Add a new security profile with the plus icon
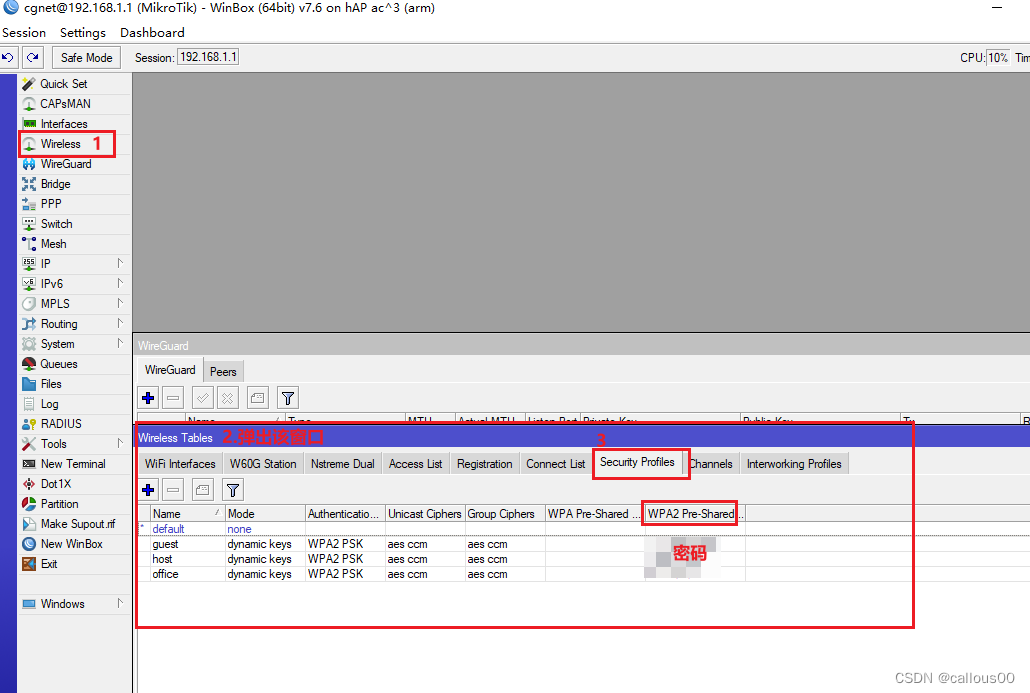Viewport: 1030px width, 693px height. (148, 489)
